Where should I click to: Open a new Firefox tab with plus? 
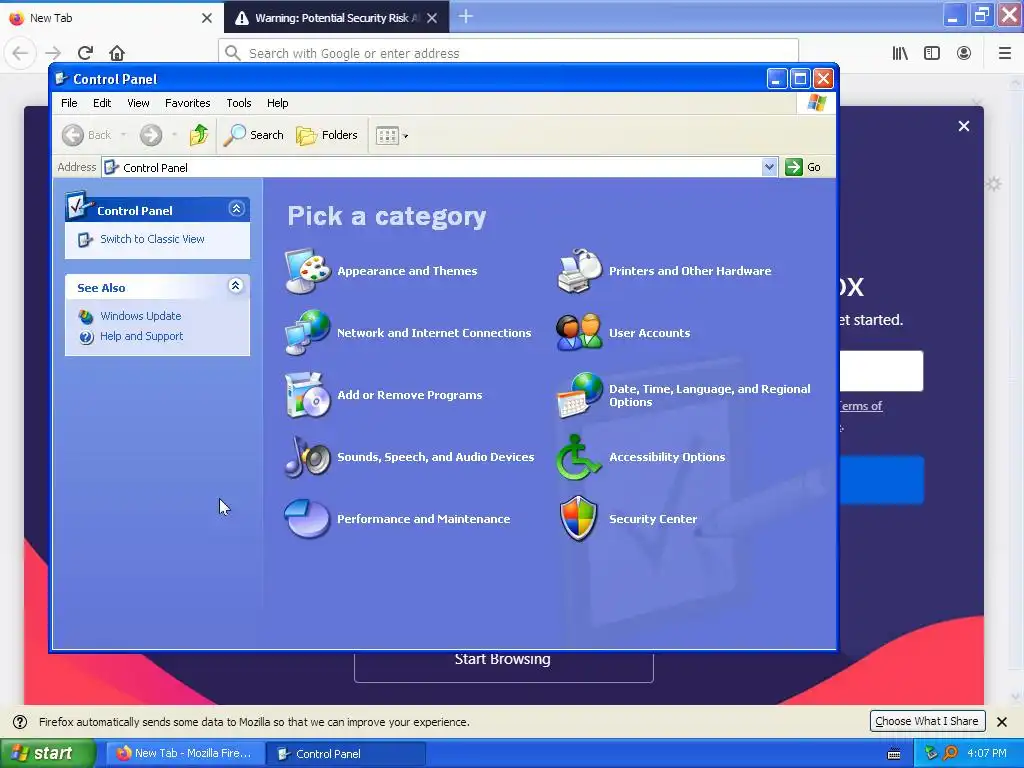[x=466, y=17]
